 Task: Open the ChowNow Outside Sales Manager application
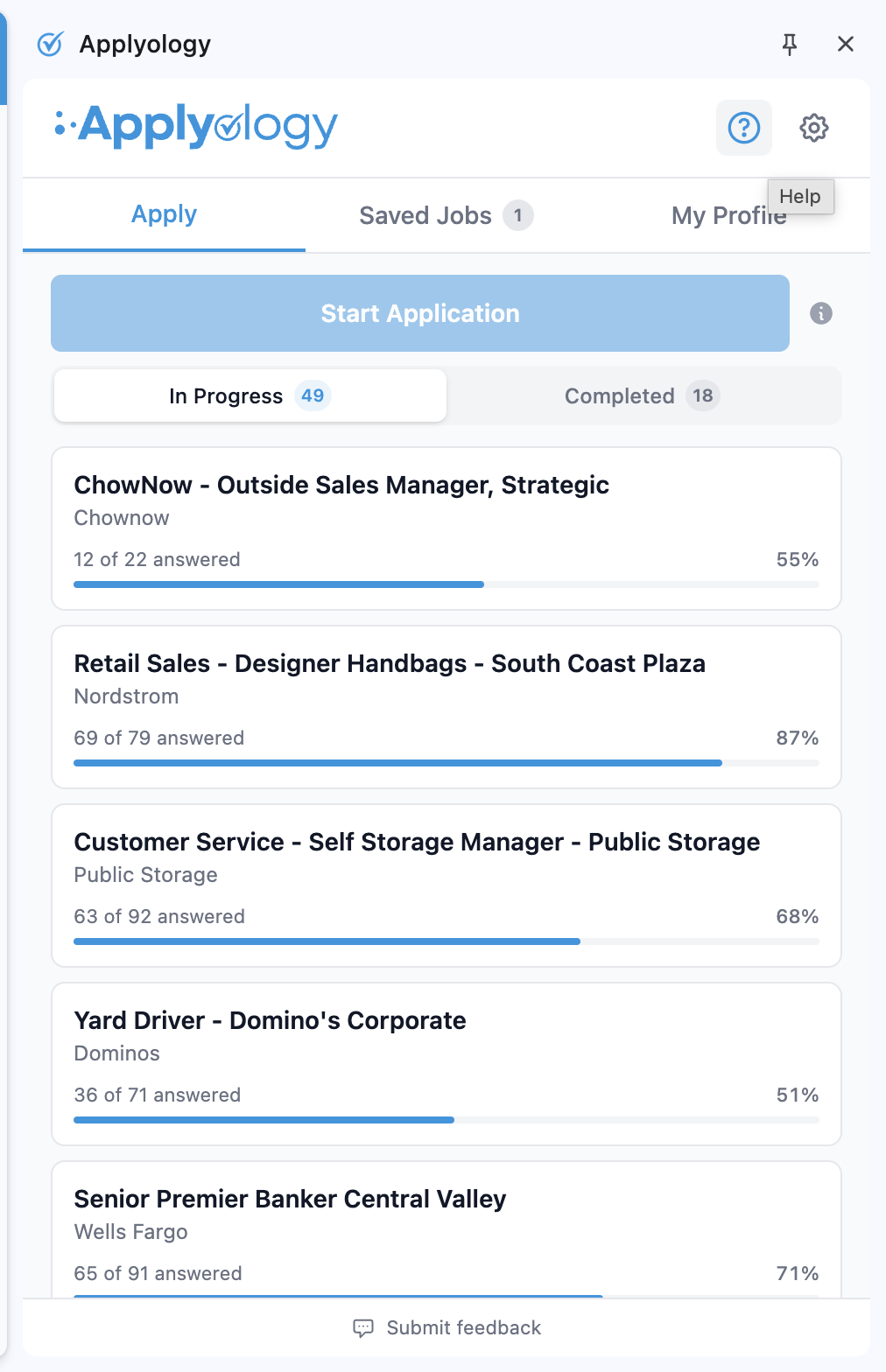[447, 528]
